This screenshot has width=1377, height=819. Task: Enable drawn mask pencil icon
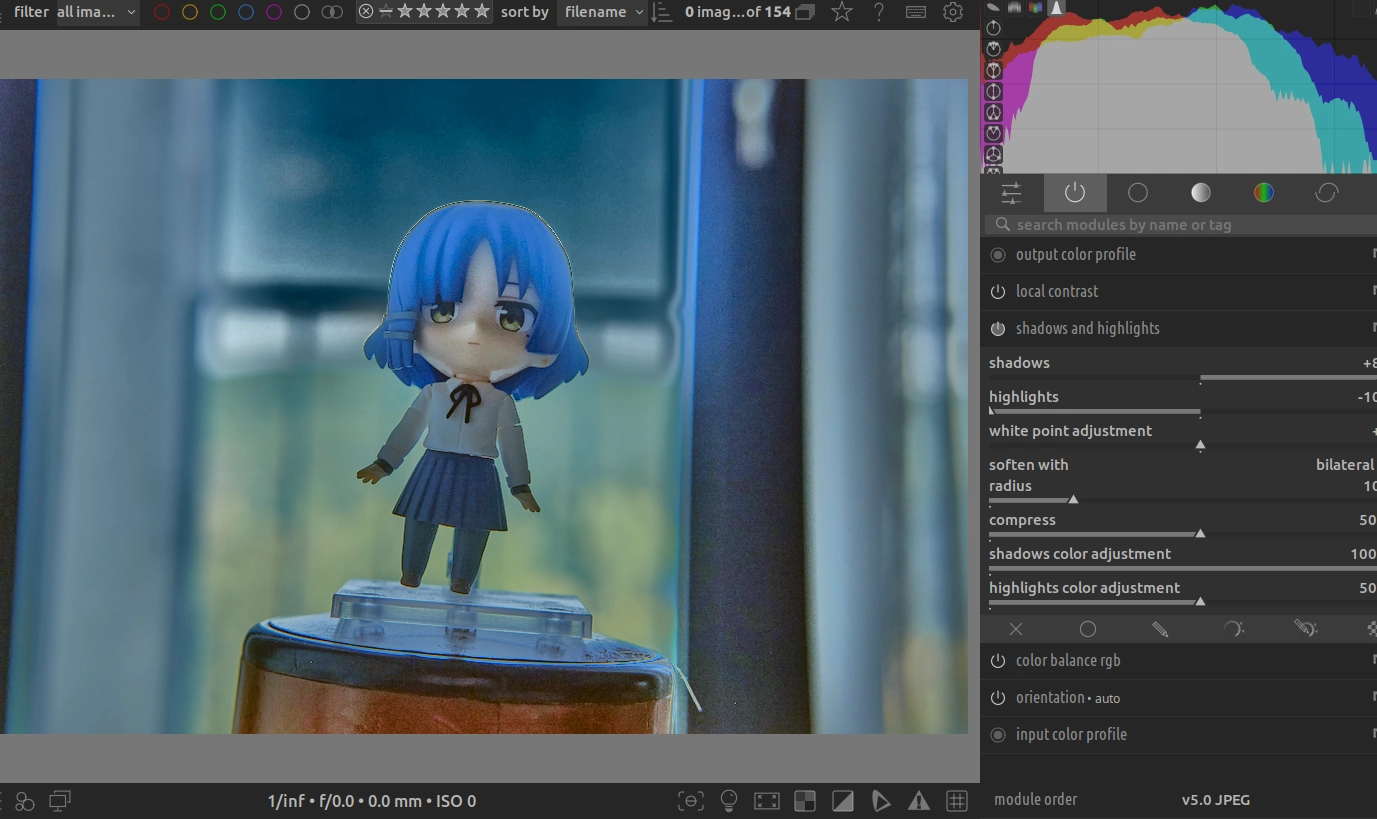(x=1160, y=629)
